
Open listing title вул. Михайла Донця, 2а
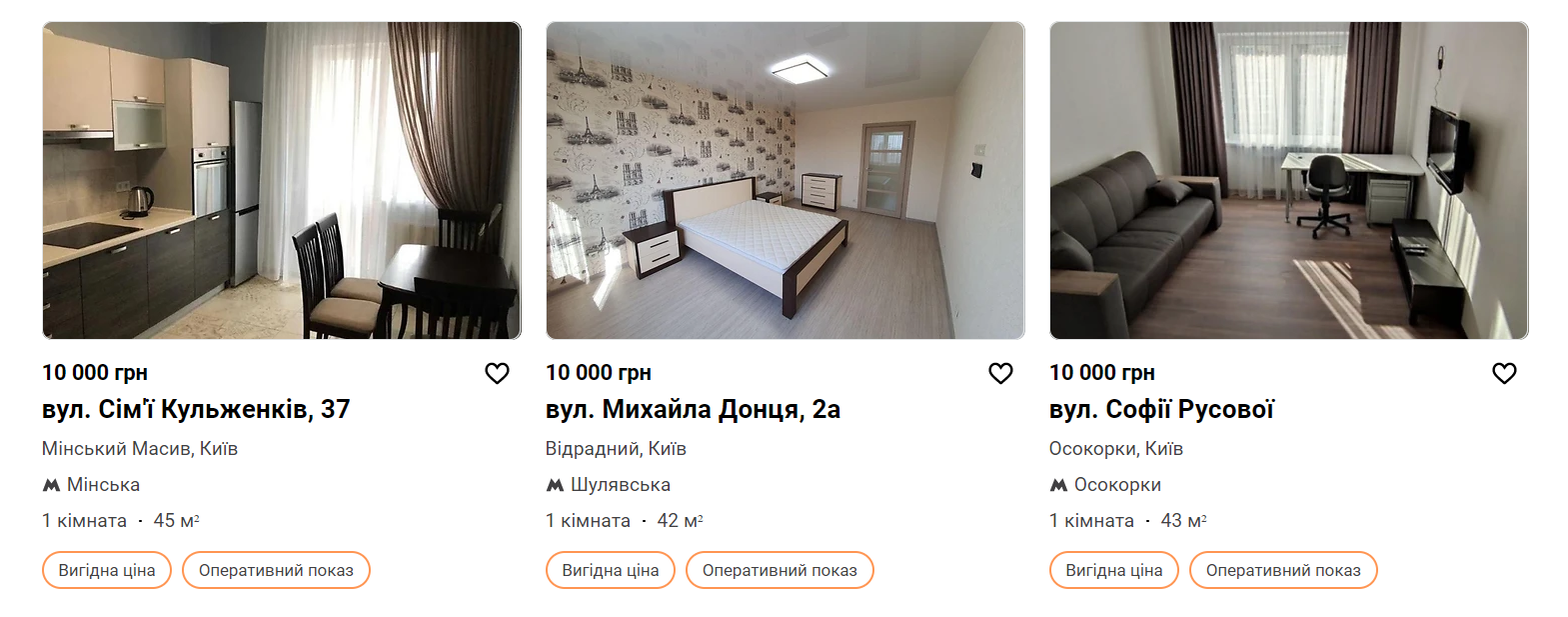coord(693,409)
